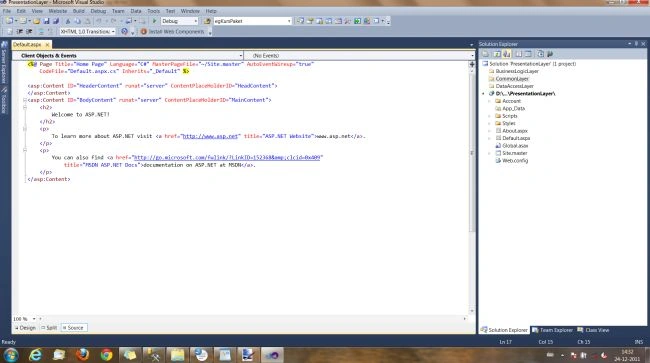Collapse the BodyContent asp:Content outlining region

click(25, 100)
